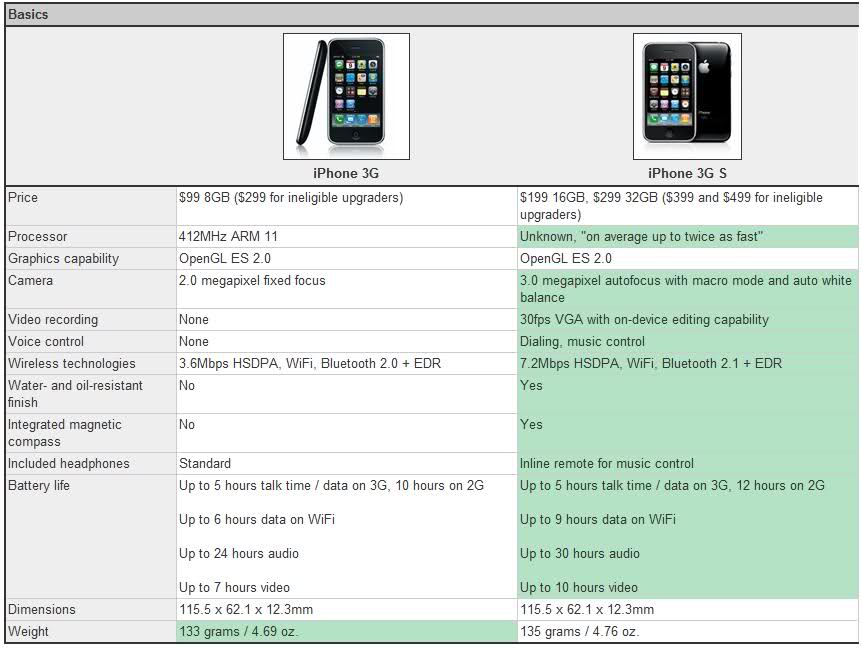The width and height of the screenshot is (862, 648).
Task: Click the iPhone 3G S product image
Action: pos(687,96)
